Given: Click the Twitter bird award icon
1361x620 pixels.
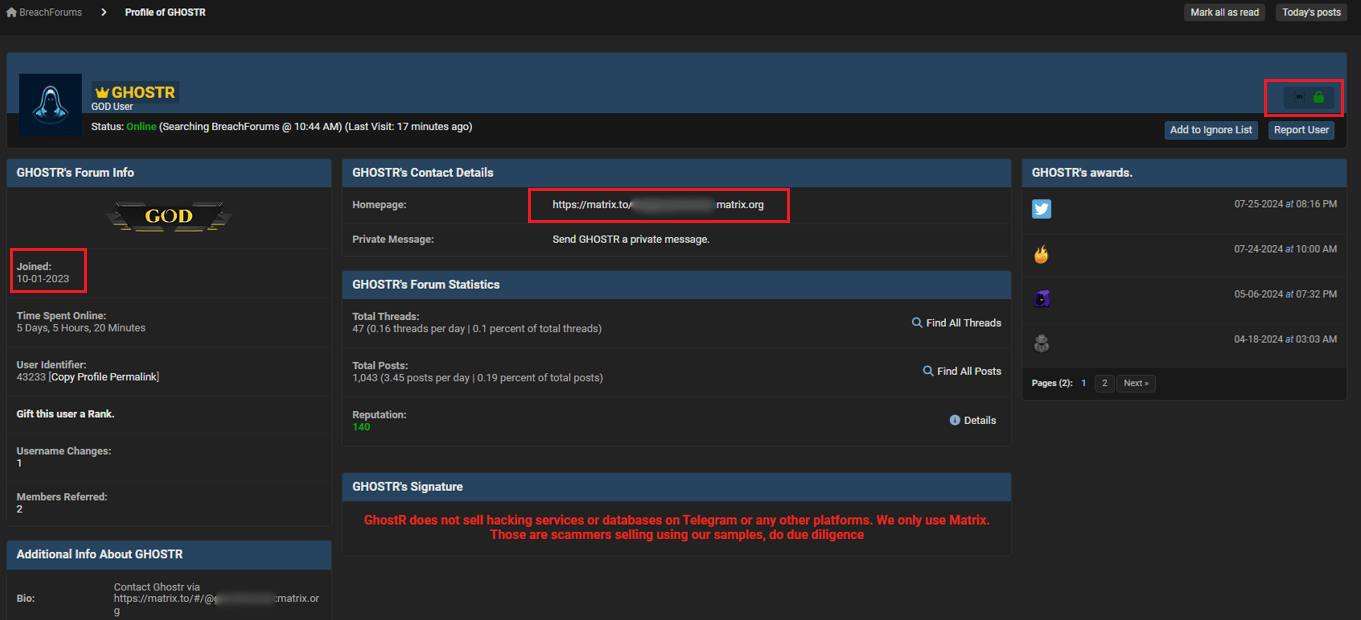Looking at the screenshot, I should tap(1041, 209).
